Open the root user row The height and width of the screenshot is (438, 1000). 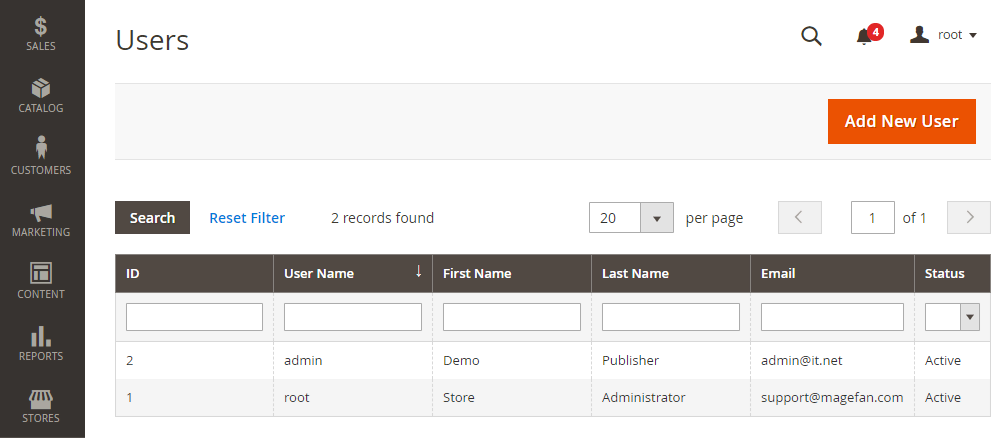297,397
